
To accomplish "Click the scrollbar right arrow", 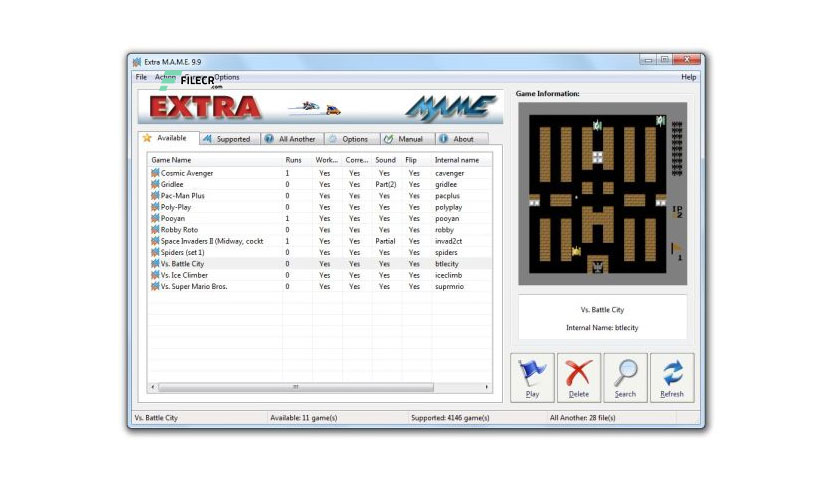I will (486, 387).
